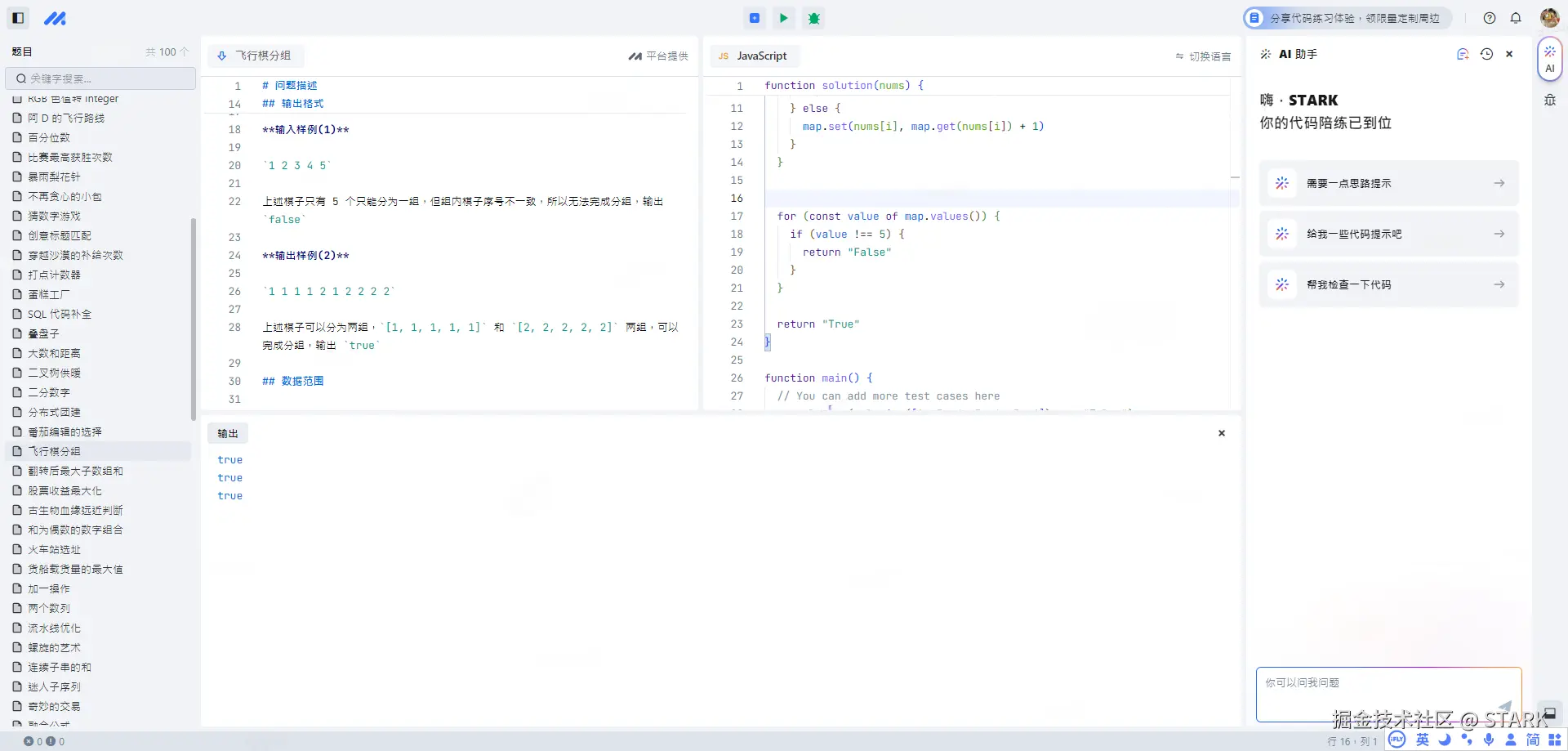Click the problem list vertical scrollbar
1568x751 pixels.
coord(194,319)
